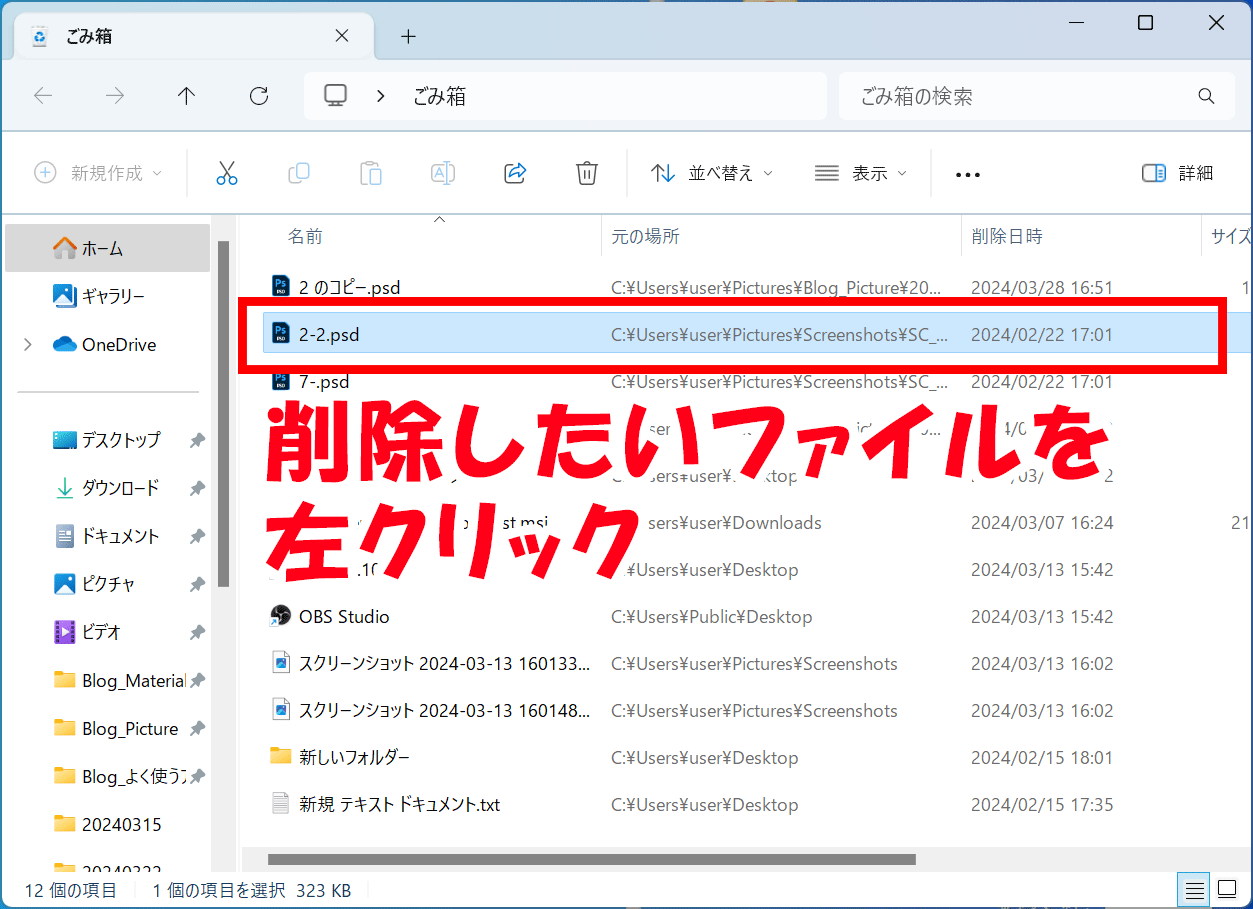
Task: Open the 表示 view dropdown
Action: (860, 173)
